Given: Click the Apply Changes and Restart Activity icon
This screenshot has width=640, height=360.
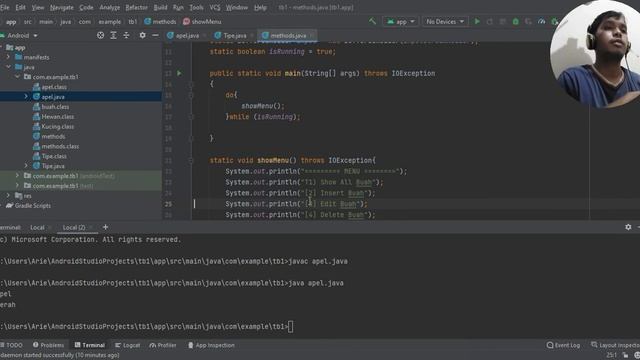Looking at the screenshot, I should tap(490, 21).
